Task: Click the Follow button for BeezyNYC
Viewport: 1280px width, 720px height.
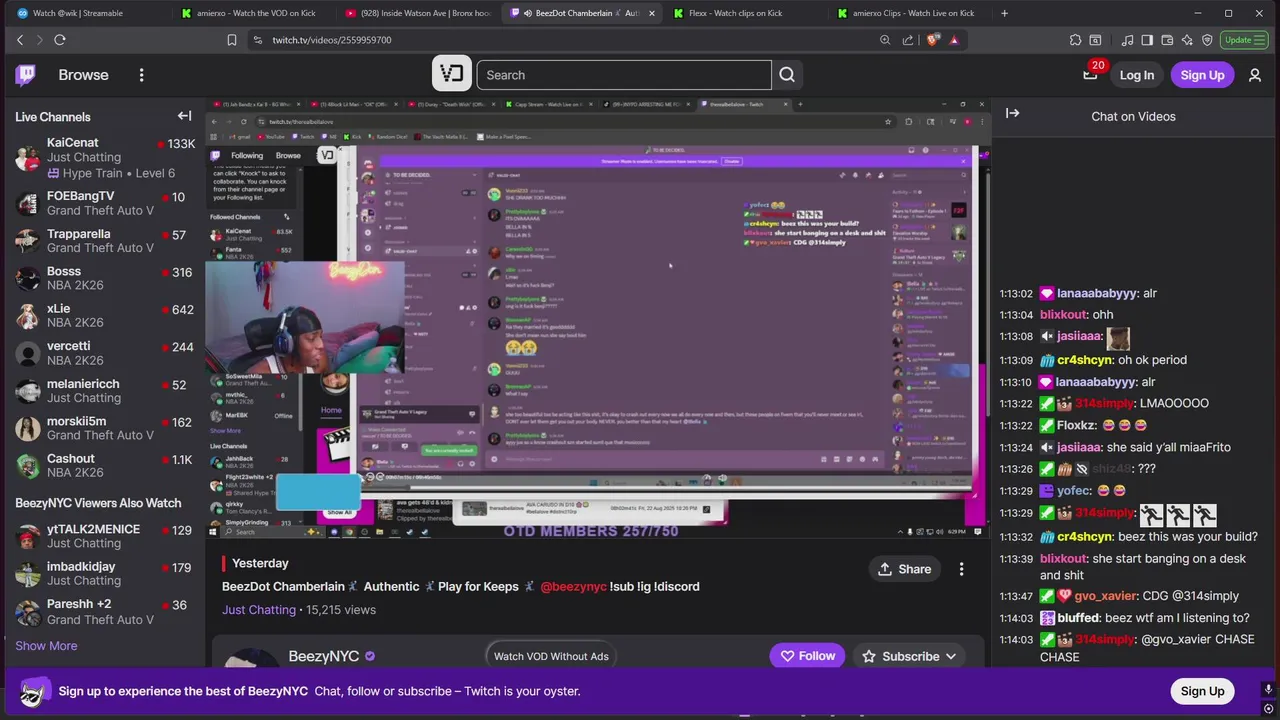Action: [808, 656]
